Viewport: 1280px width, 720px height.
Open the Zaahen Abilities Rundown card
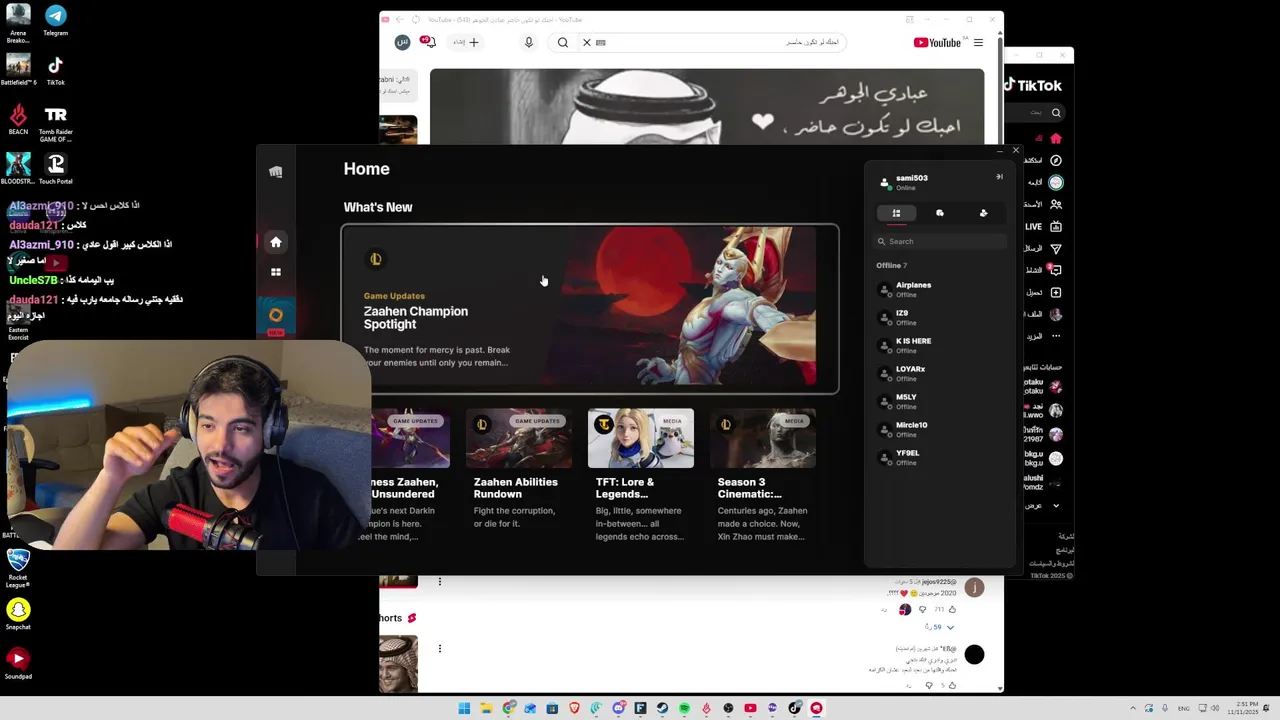coord(518,475)
